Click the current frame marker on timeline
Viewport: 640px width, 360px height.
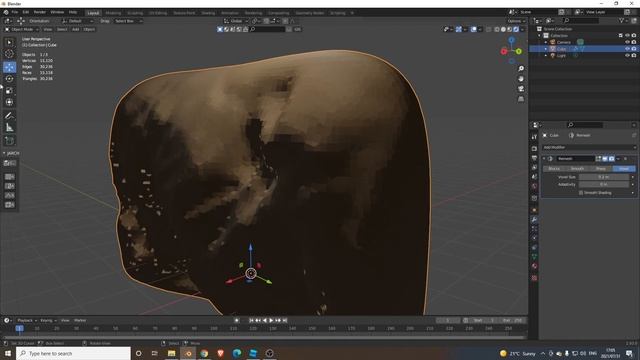(19, 328)
